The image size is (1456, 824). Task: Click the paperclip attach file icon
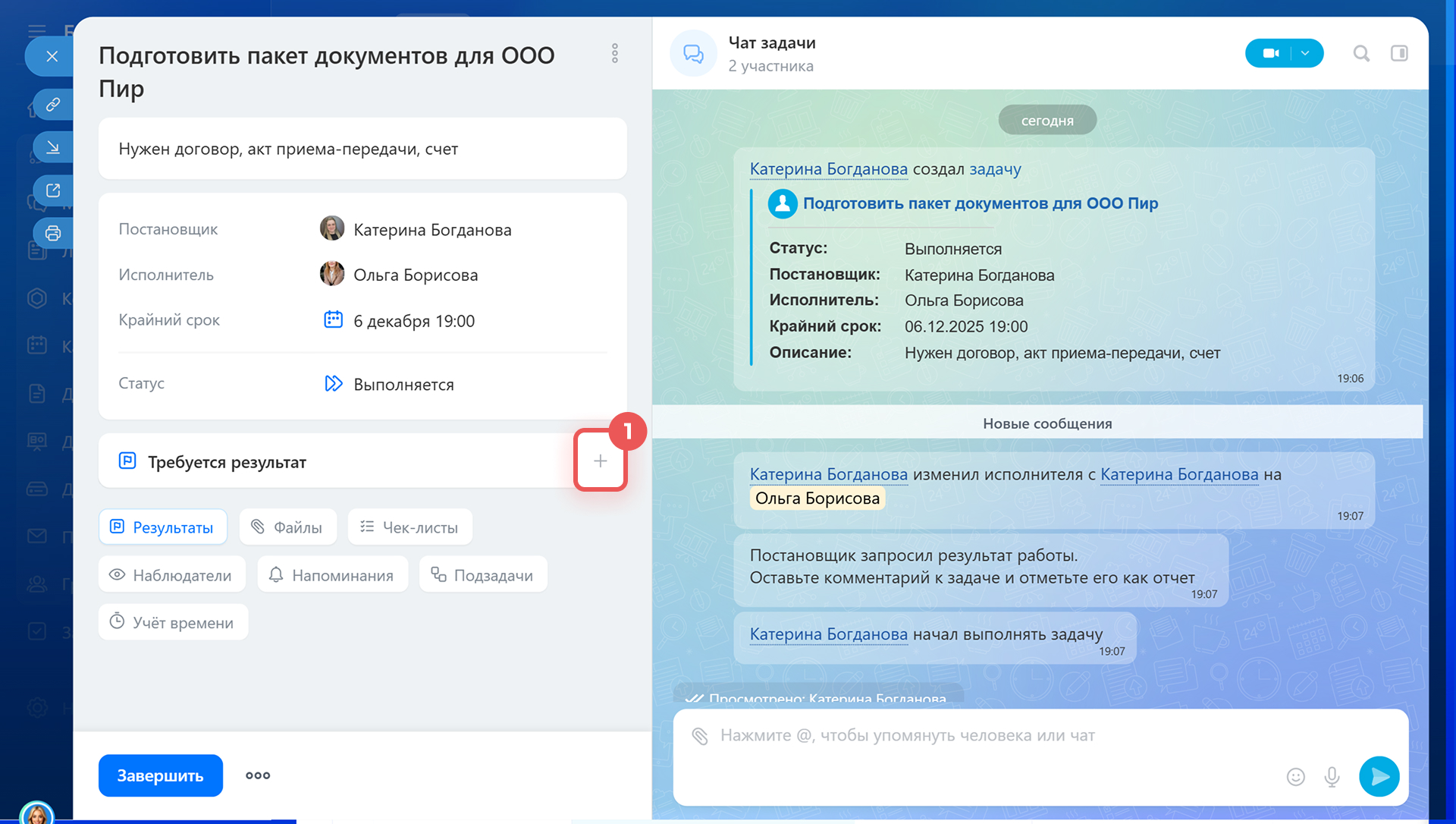click(699, 735)
